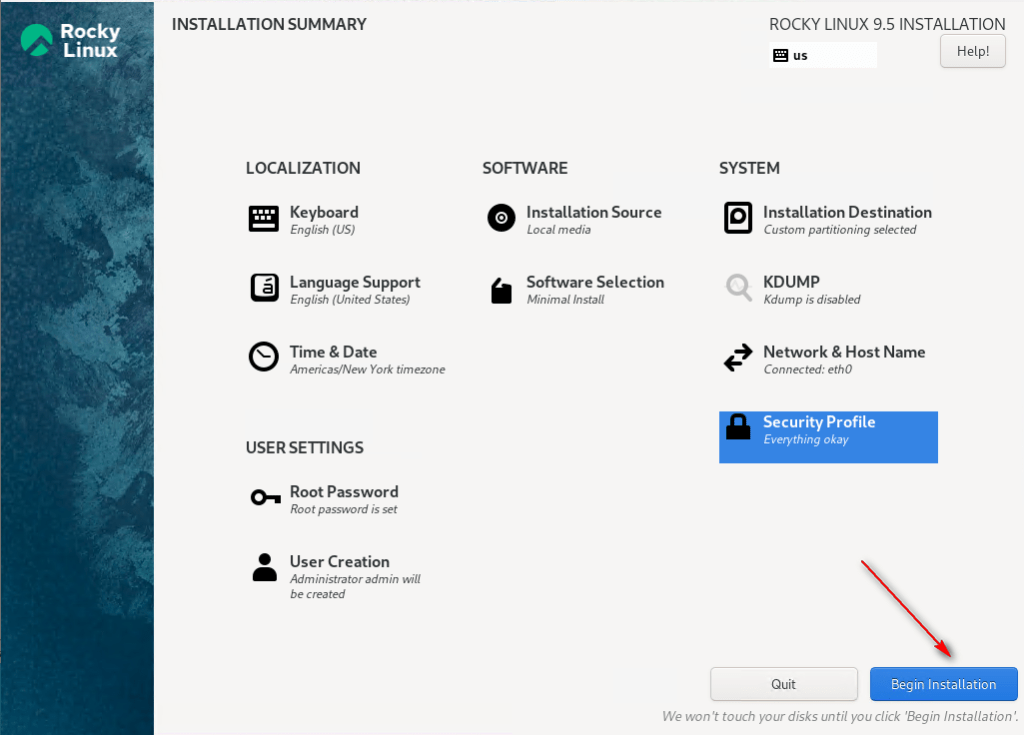The width and height of the screenshot is (1024, 735).
Task: Open KDUMP magnifier icon
Action: 738,288
